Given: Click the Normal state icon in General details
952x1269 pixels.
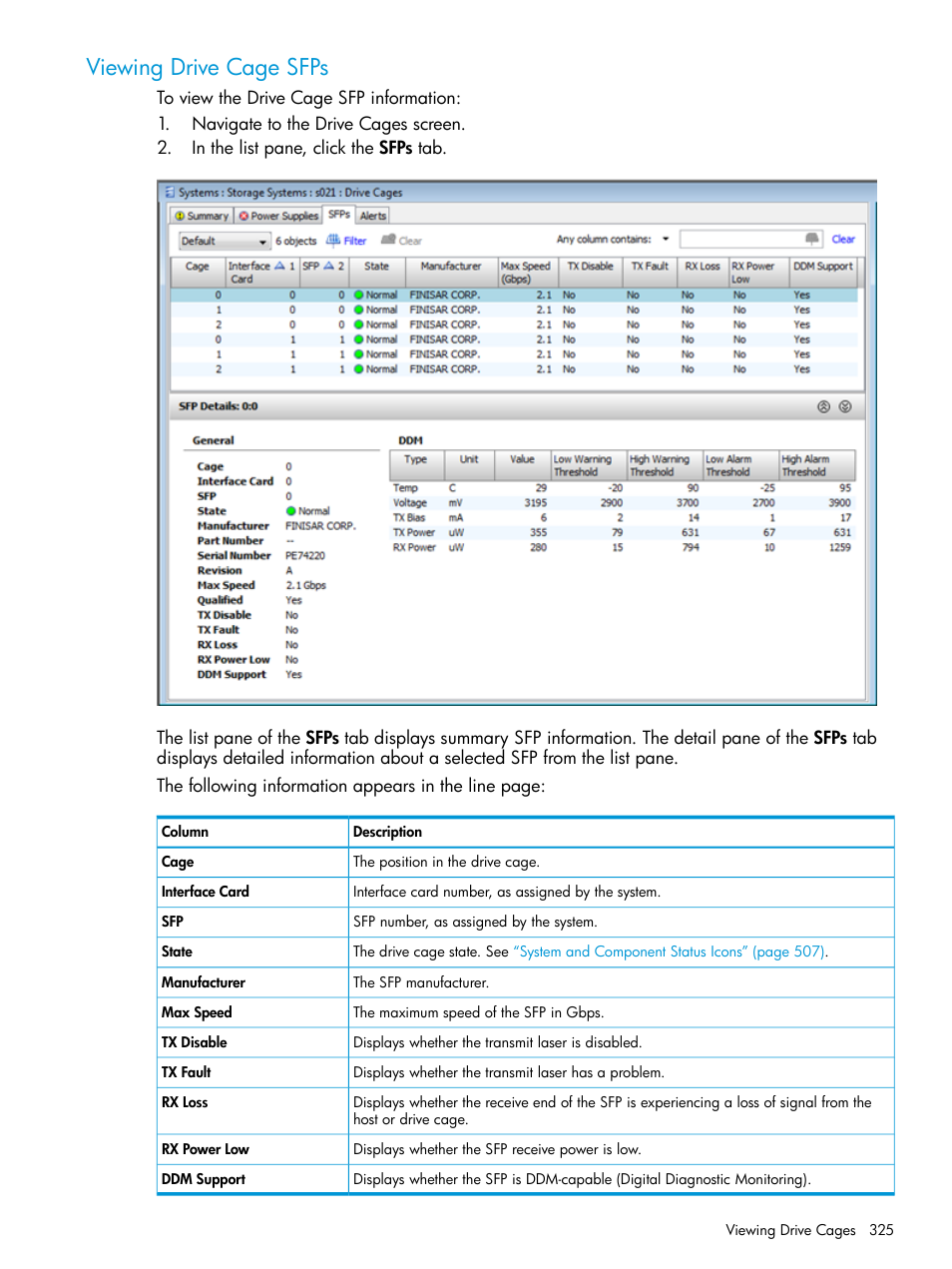Looking at the screenshot, I should coord(291,511).
